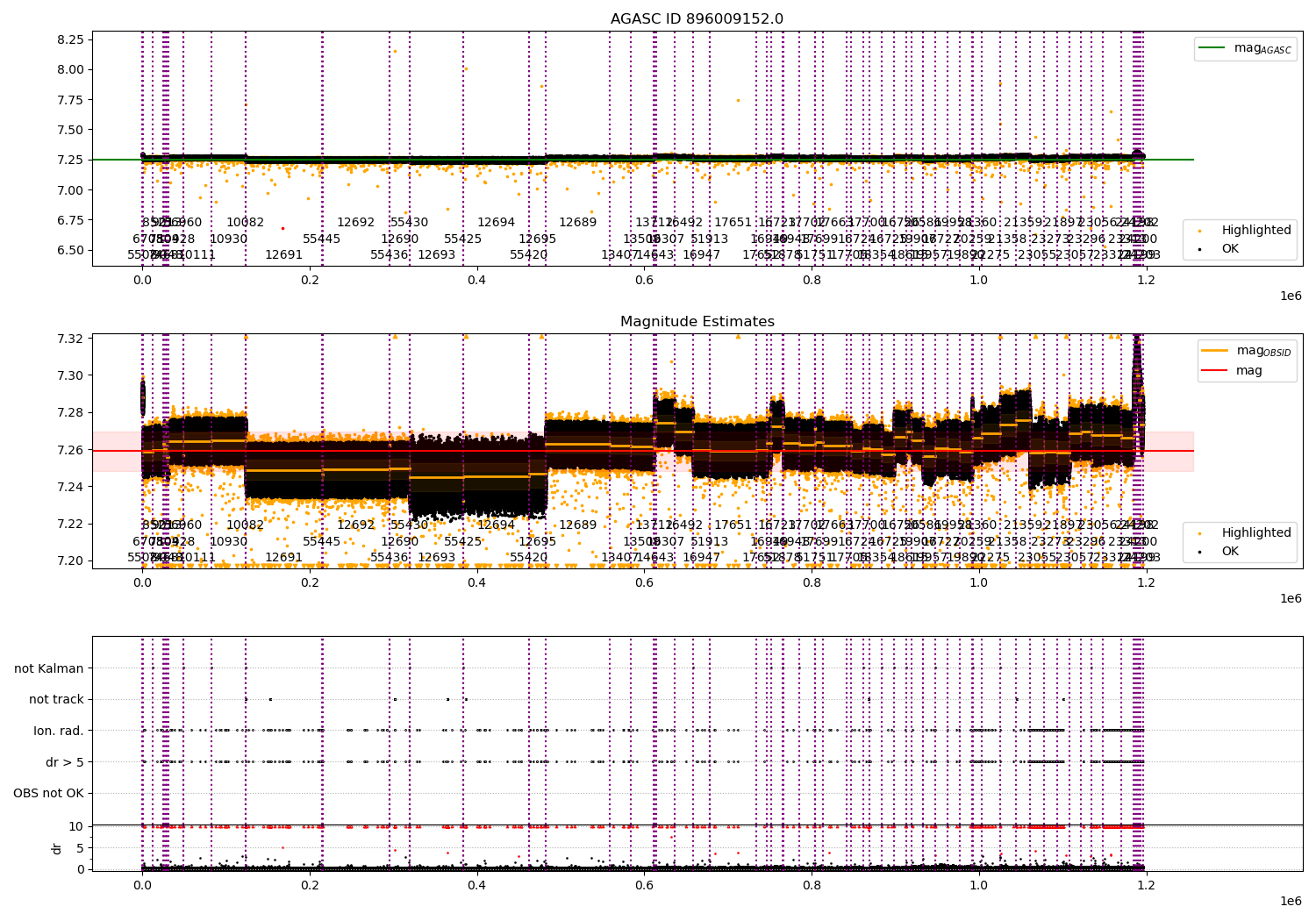Viewport: 1316px width, 921px height.
Task: Click the 7.22 y-axis tick label
Action: coord(71,524)
